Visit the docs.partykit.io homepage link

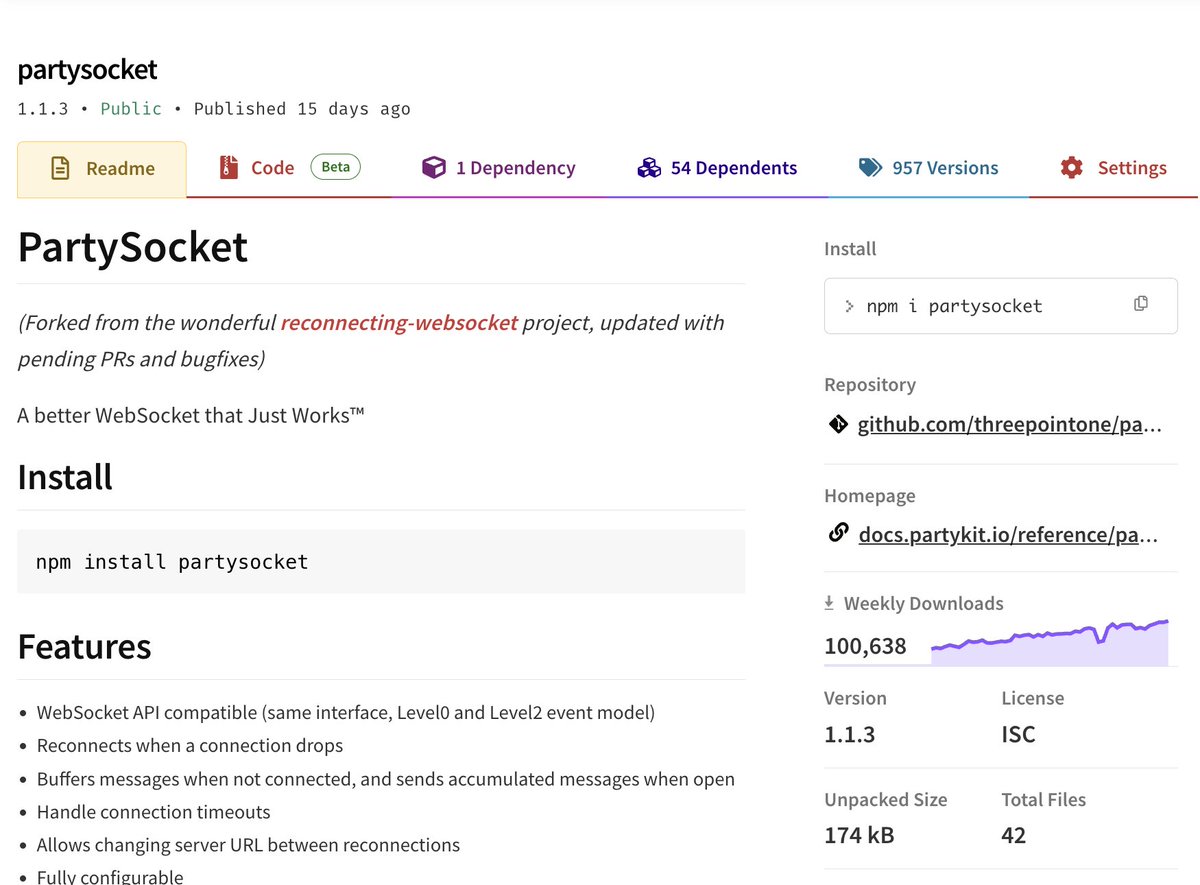point(1008,535)
